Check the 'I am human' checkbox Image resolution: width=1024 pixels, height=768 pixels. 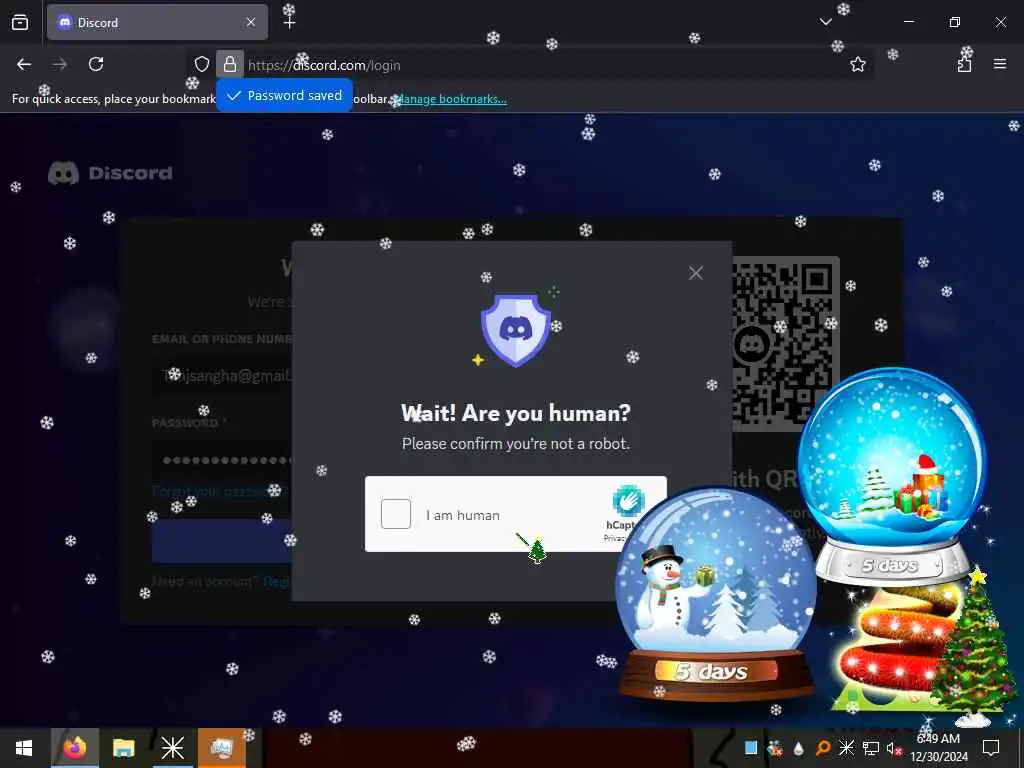coord(396,514)
